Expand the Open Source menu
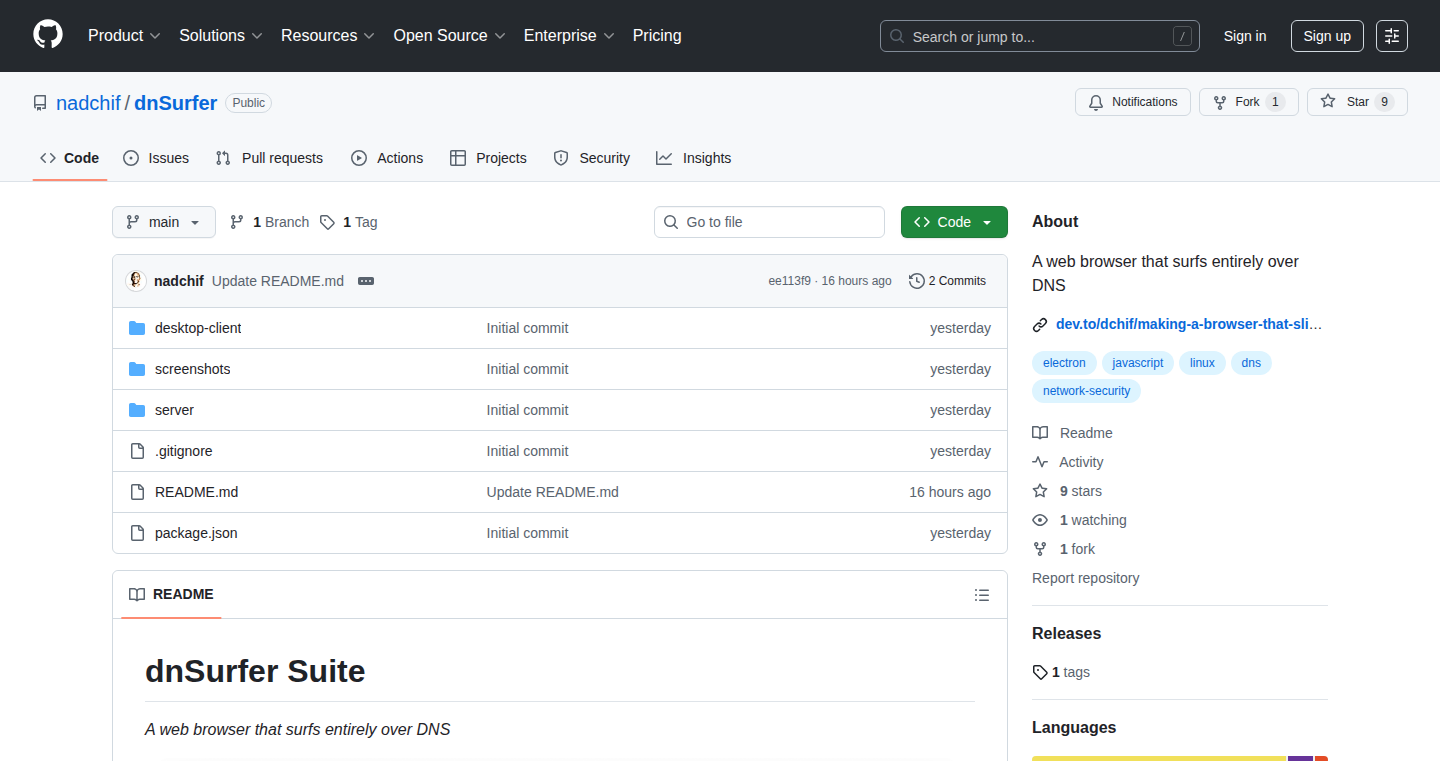 pyautogui.click(x=450, y=36)
